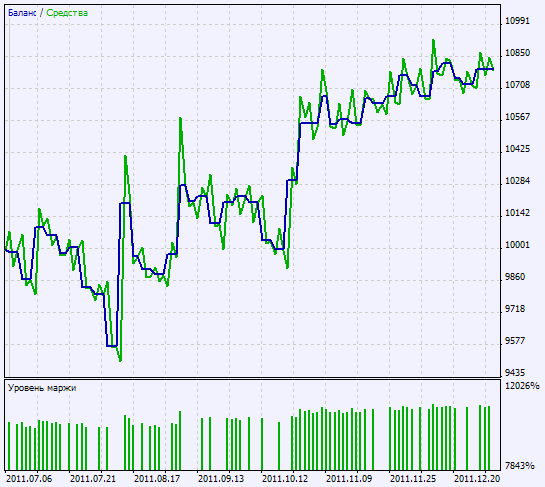Click the 10284 axis label
545x487 pixels.
point(517,181)
